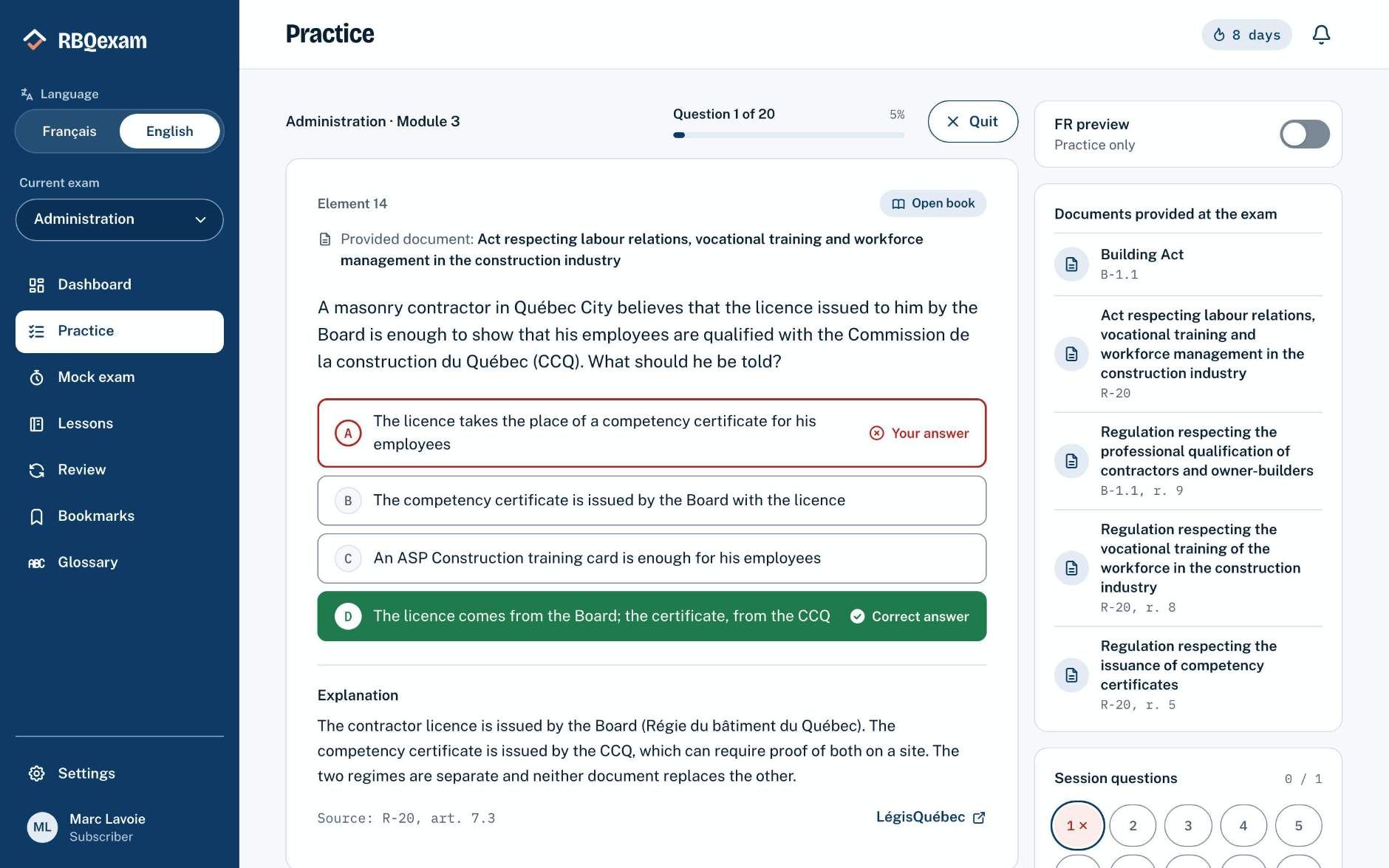Jump to session question 2

[x=1133, y=826]
